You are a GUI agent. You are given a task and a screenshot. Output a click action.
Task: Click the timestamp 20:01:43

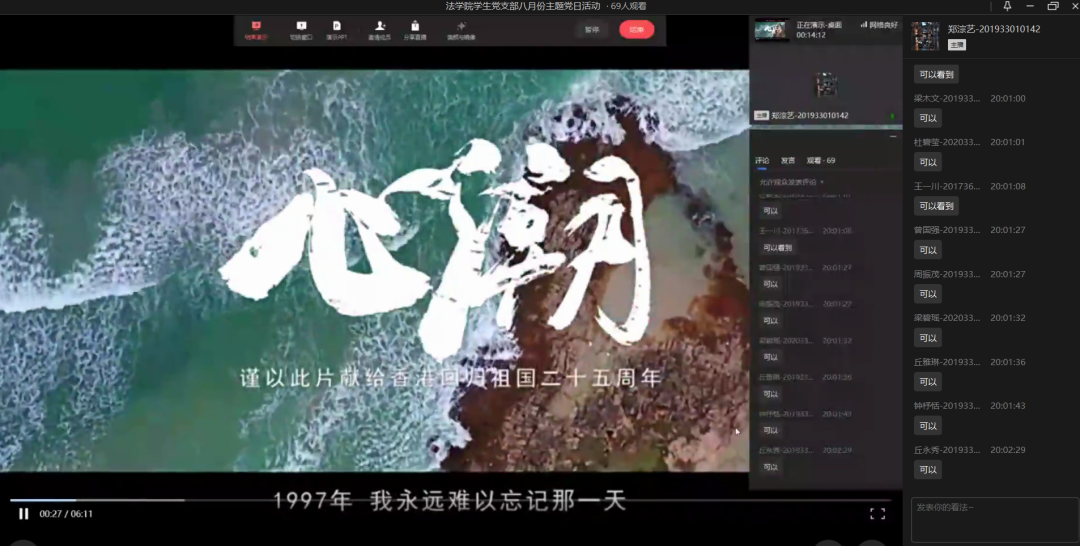1008,406
